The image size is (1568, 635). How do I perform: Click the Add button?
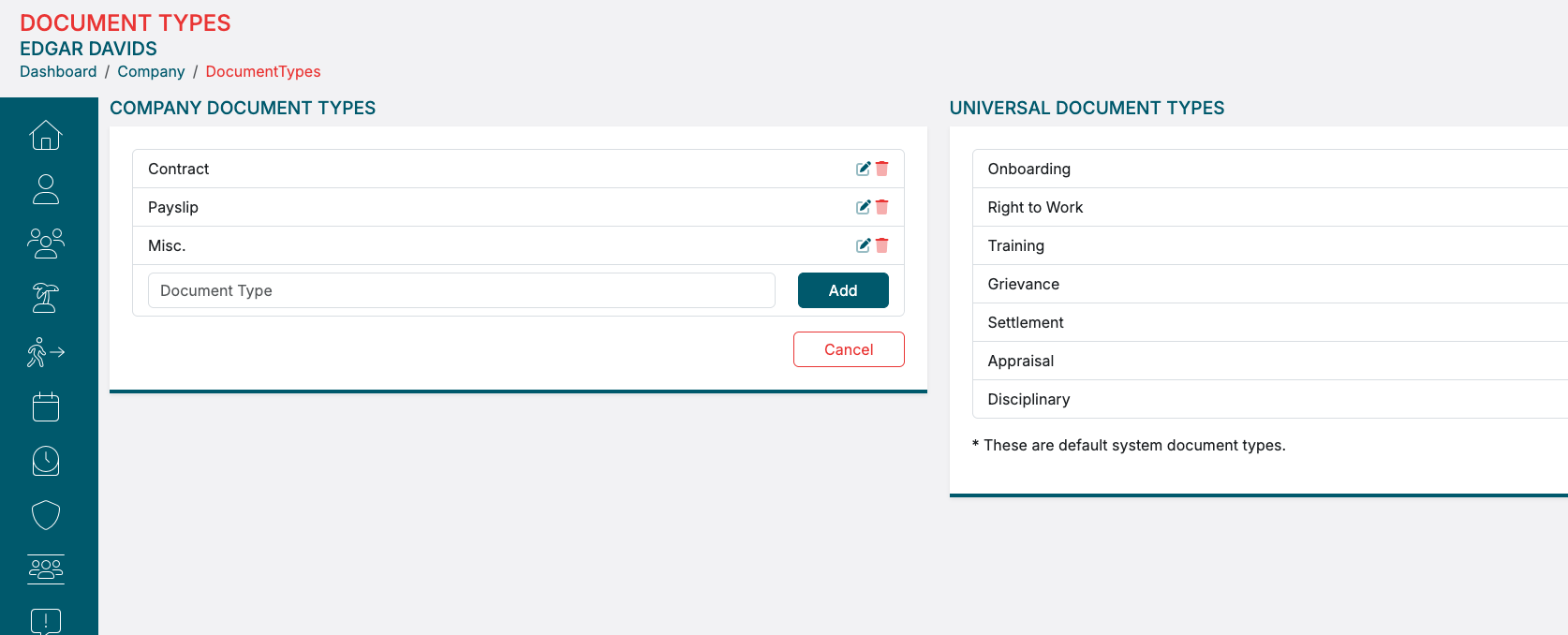[x=843, y=290]
